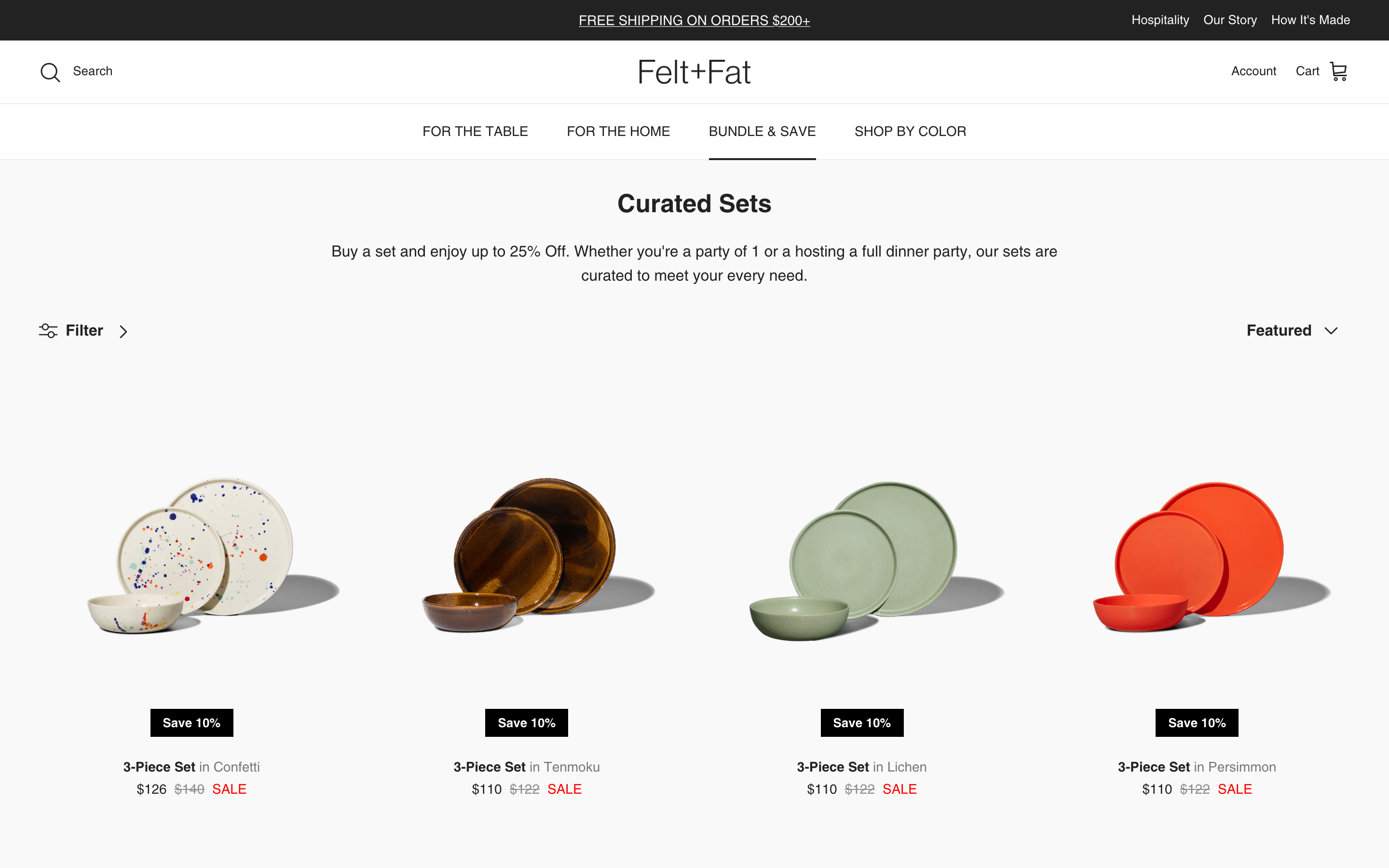Click the search magnifier icon
The width and height of the screenshot is (1389, 868).
click(50, 72)
